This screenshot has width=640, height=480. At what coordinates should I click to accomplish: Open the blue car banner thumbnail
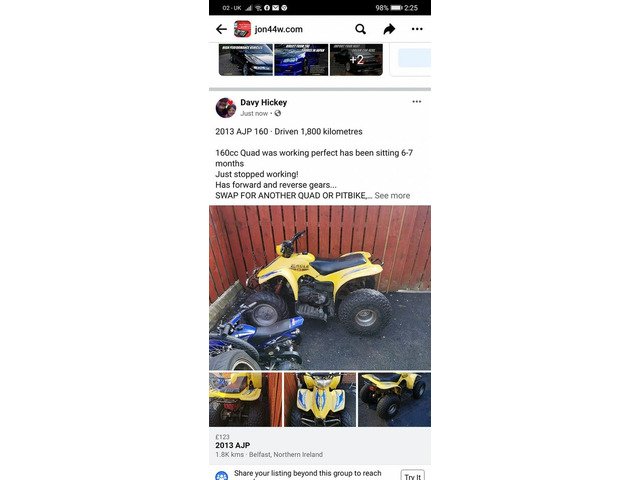pyautogui.click(x=301, y=60)
